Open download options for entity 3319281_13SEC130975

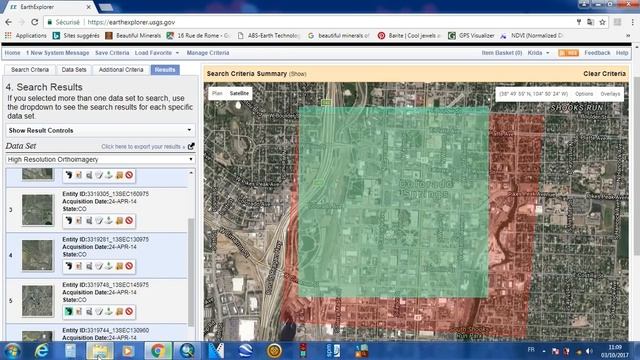(x=109, y=266)
